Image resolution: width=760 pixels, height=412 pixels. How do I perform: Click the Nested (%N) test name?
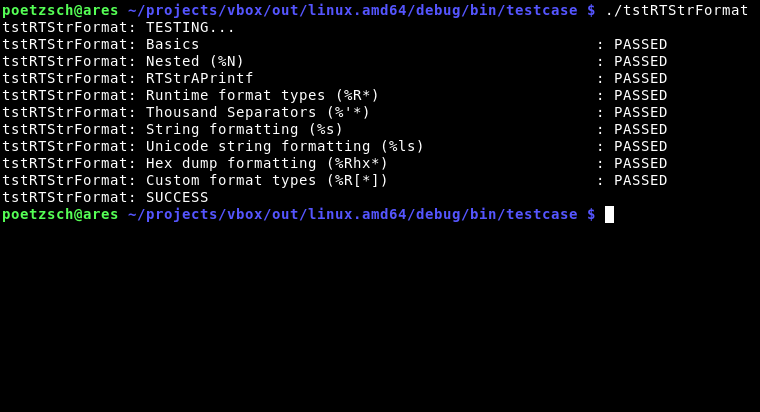(195, 61)
